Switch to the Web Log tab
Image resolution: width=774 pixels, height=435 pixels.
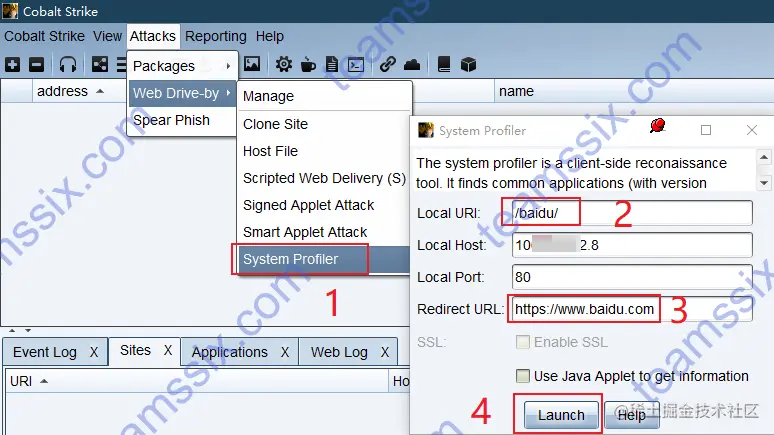pos(339,352)
